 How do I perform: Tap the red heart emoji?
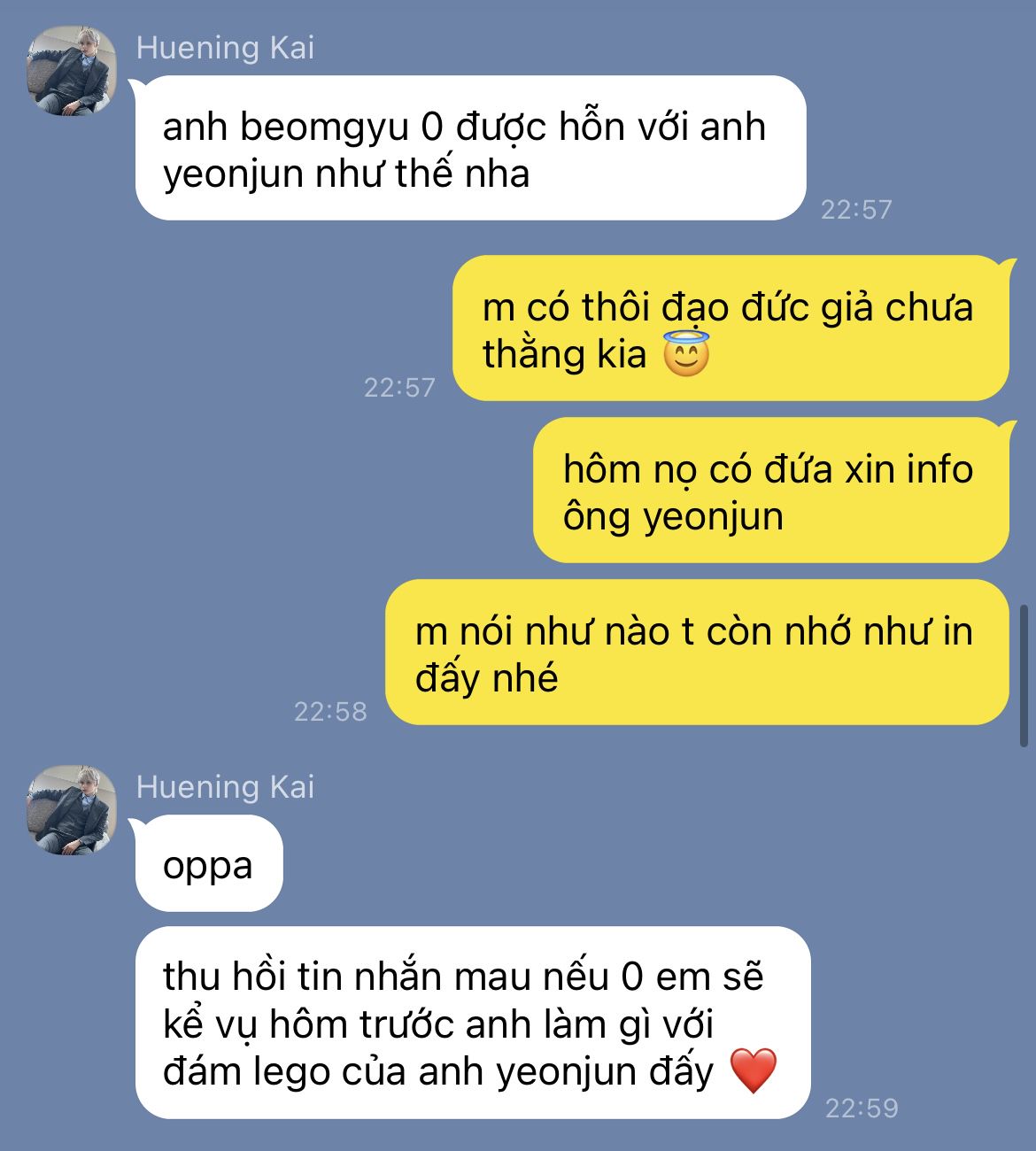[754, 1070]
